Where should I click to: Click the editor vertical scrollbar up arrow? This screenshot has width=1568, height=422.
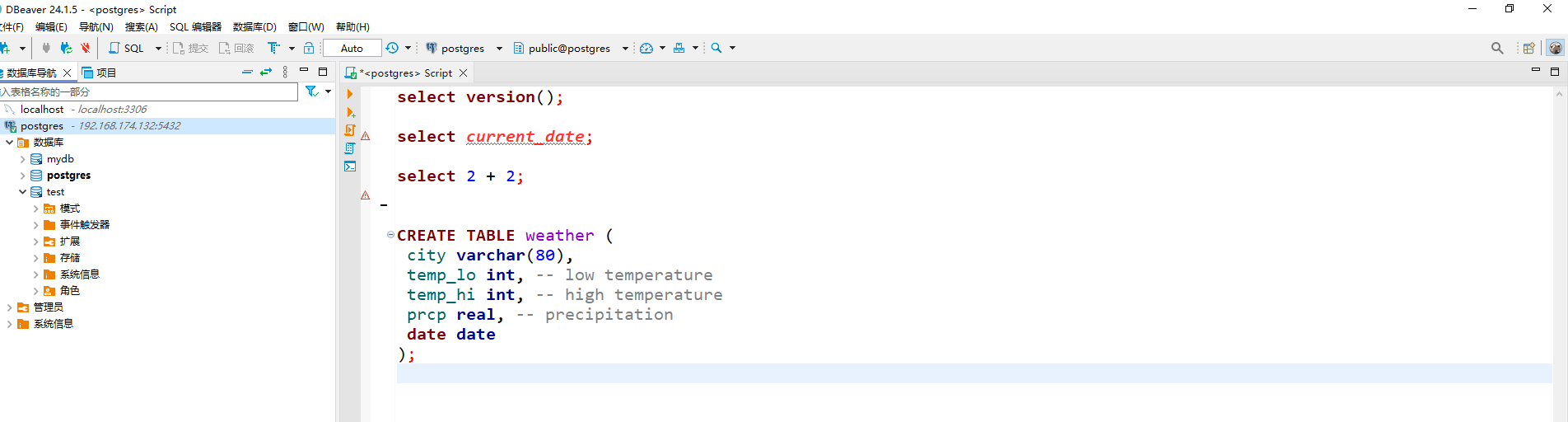click(1559, 95)
